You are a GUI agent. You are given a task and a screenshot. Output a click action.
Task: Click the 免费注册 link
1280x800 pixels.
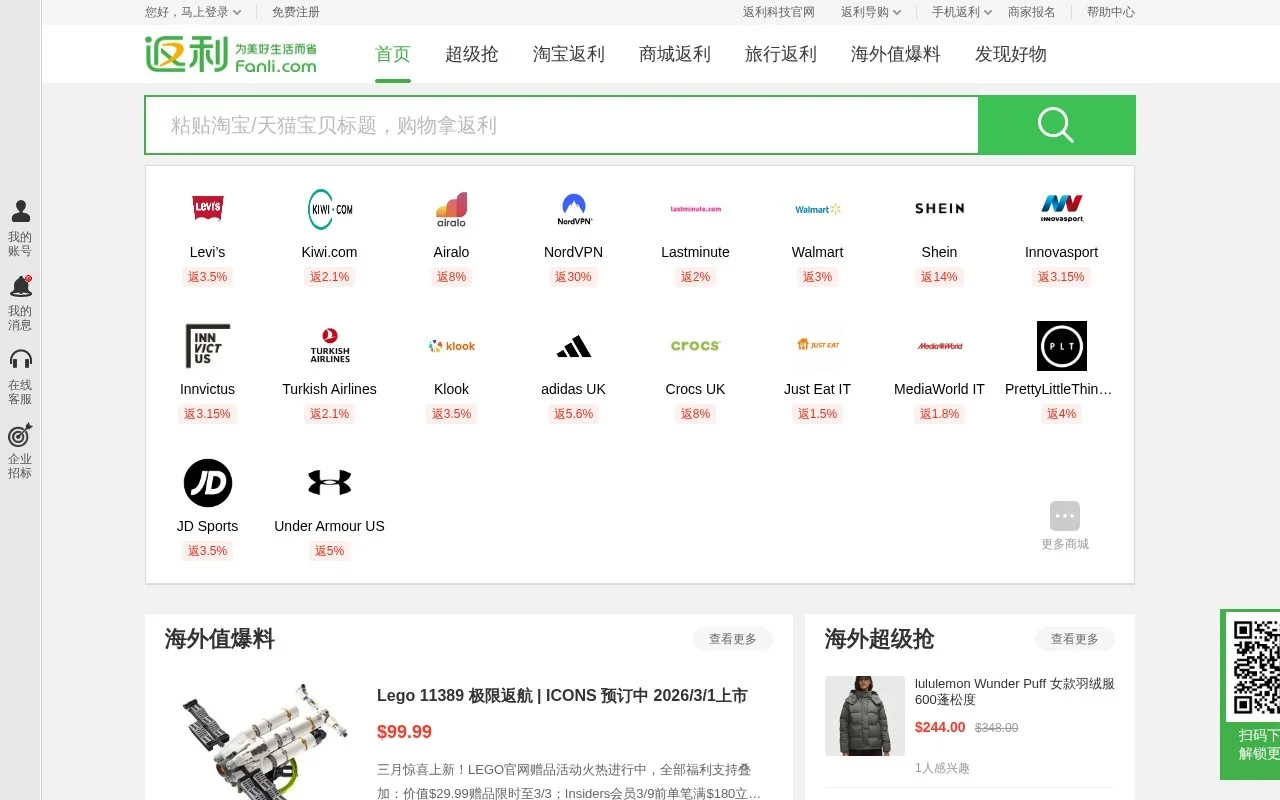tap(296, 12)
